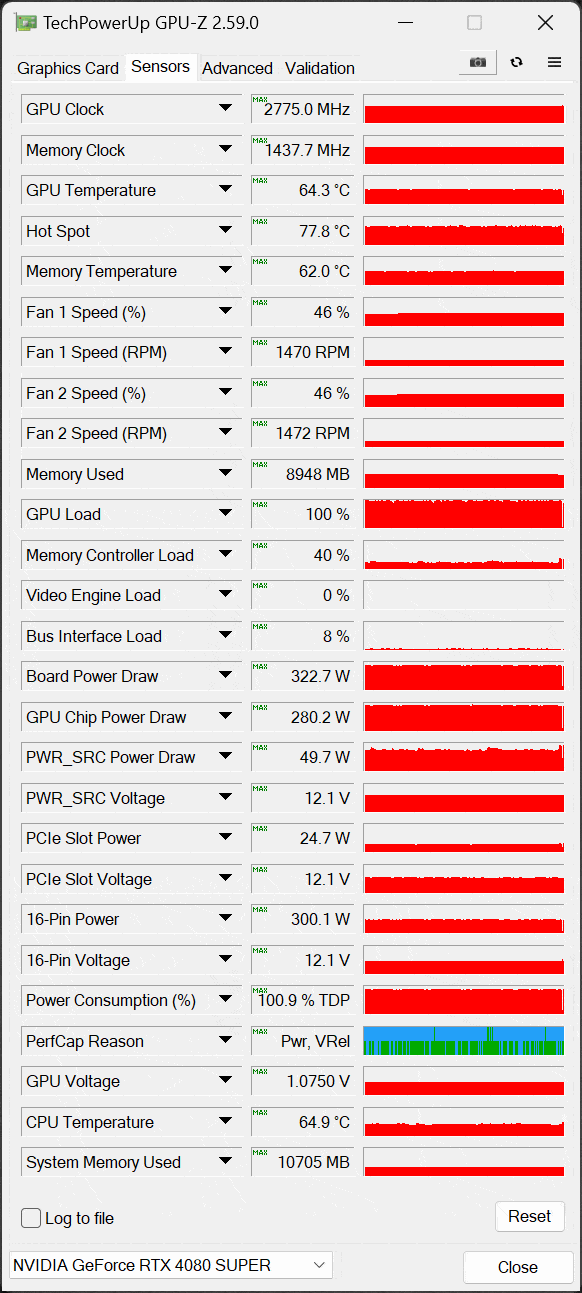Click the MAX indicator on GPU Clock value
This screenshot has width=582, height=1293.
tap(260, 99)
